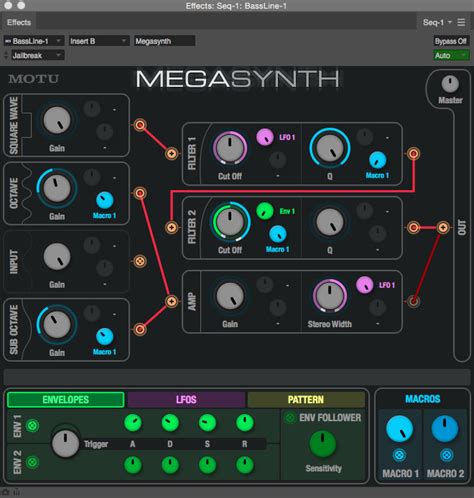
Task: Click the Square Wave Gain knob
Action: point(57,120)
